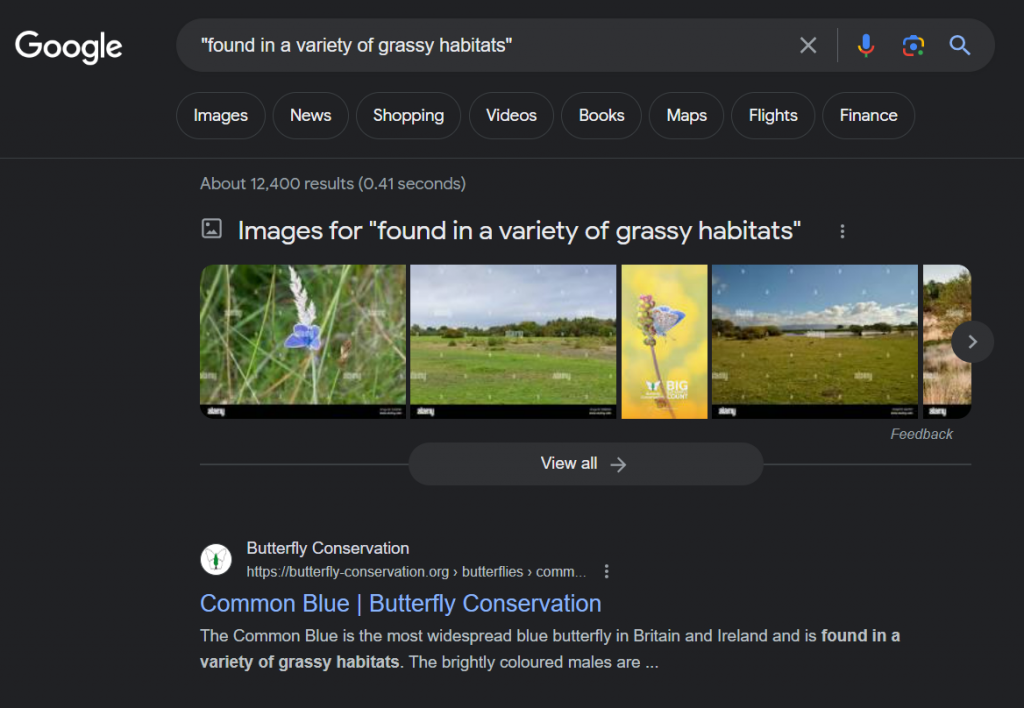Select the Shopping filter
The image size is (1024, 708).
pos(408,116)
